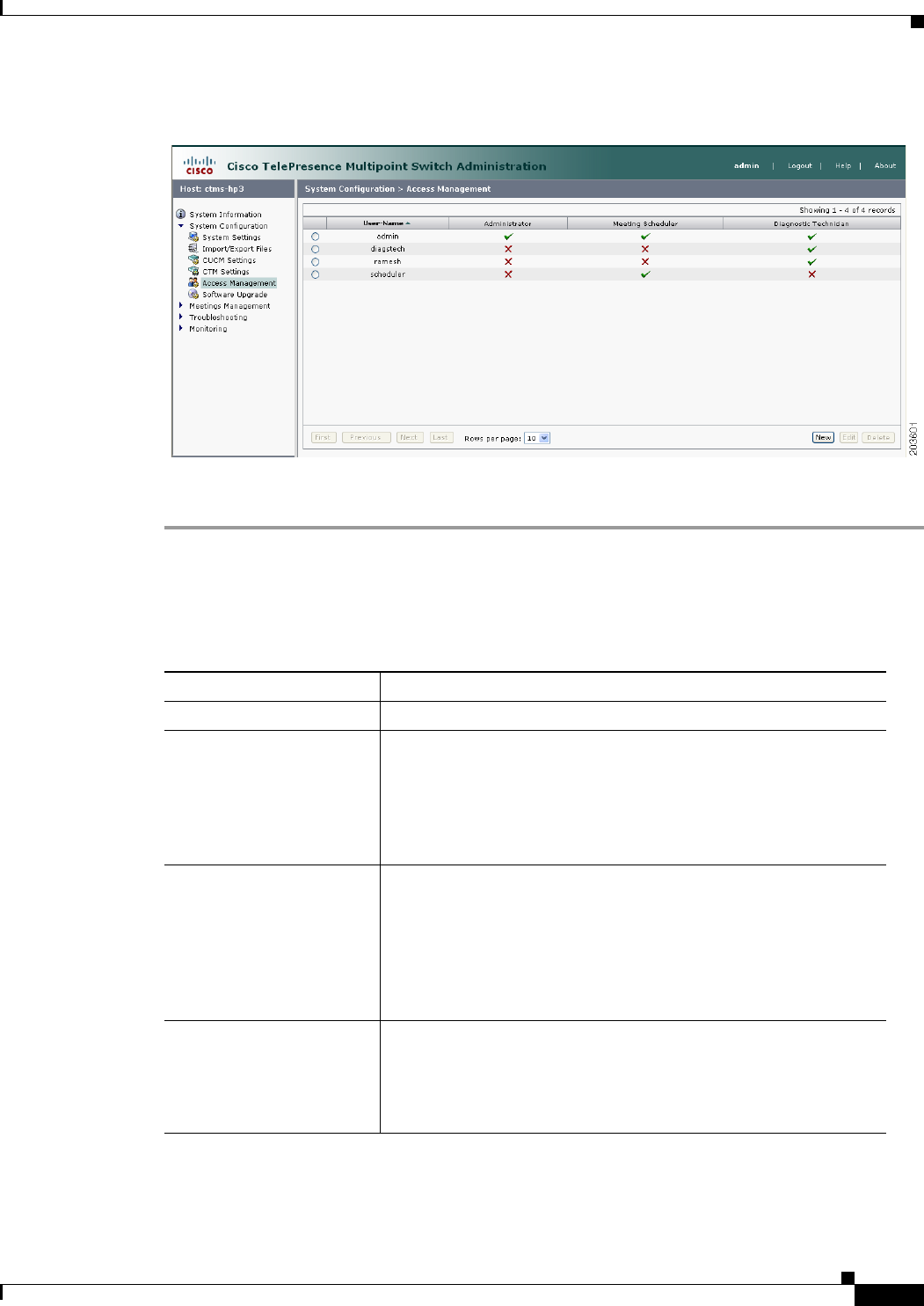Click diagstech's Meeting Scheduler red X
The width and height of the screenshot is (924, 1306).
645,249
